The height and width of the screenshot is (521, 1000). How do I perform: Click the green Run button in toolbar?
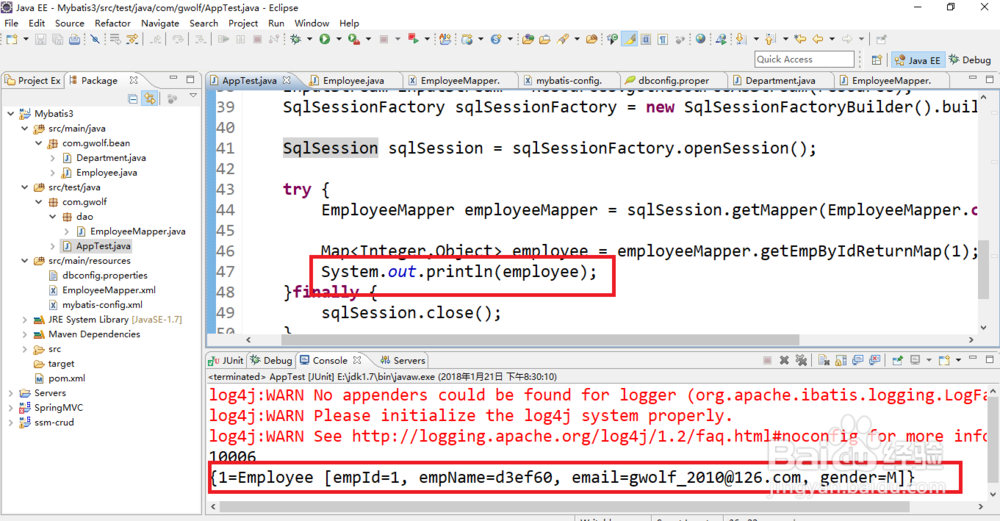coord(325,40)
